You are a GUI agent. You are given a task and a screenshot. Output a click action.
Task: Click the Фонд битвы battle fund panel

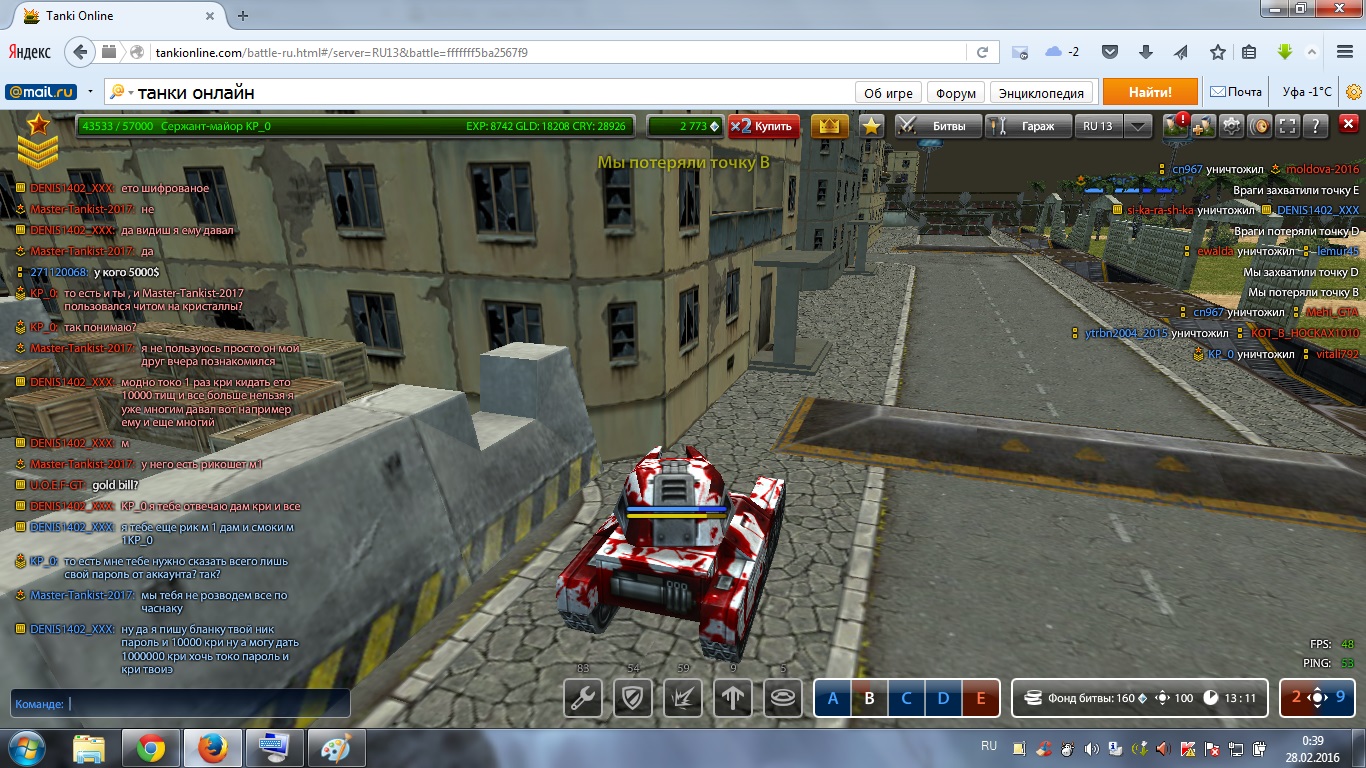pos(1141,698)
